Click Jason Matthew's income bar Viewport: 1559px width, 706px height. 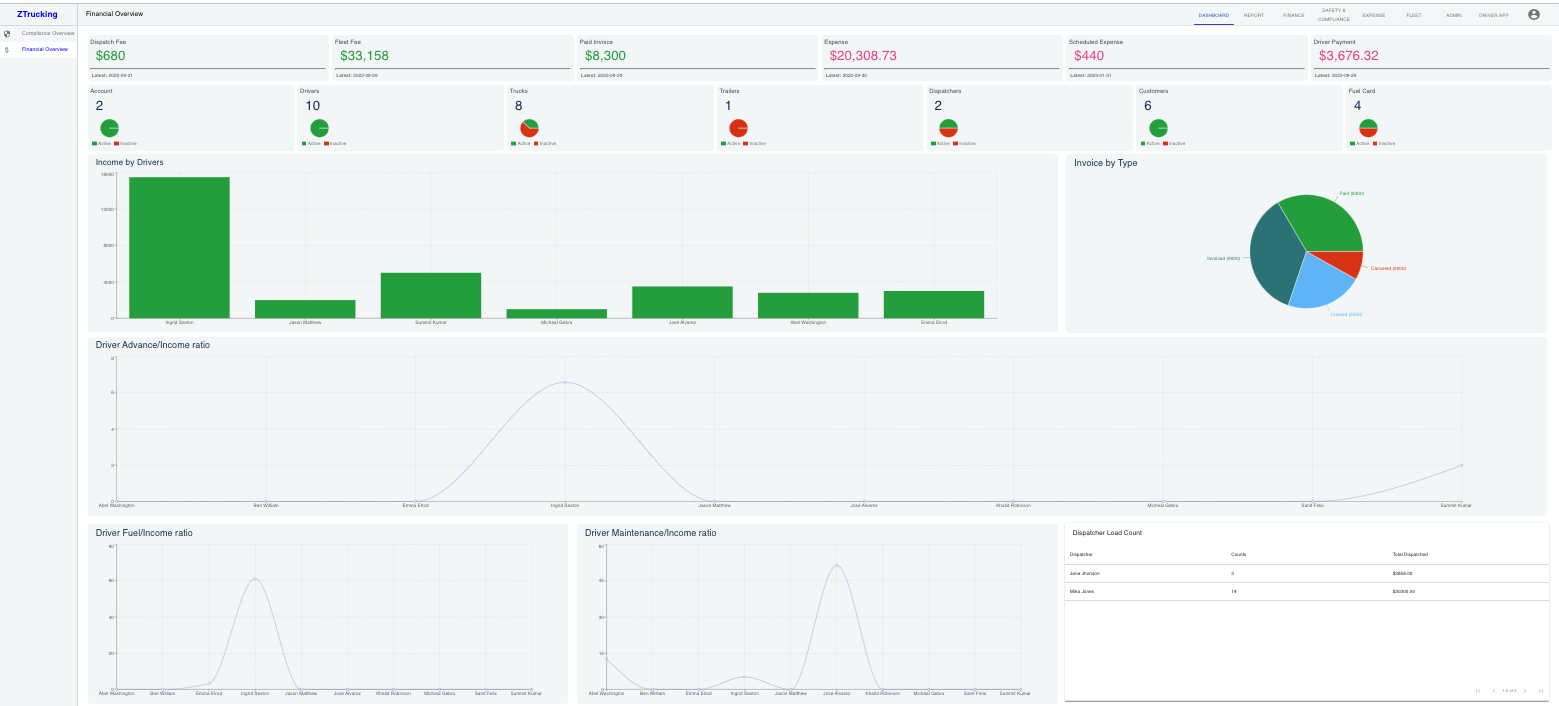tap(305, 309)
